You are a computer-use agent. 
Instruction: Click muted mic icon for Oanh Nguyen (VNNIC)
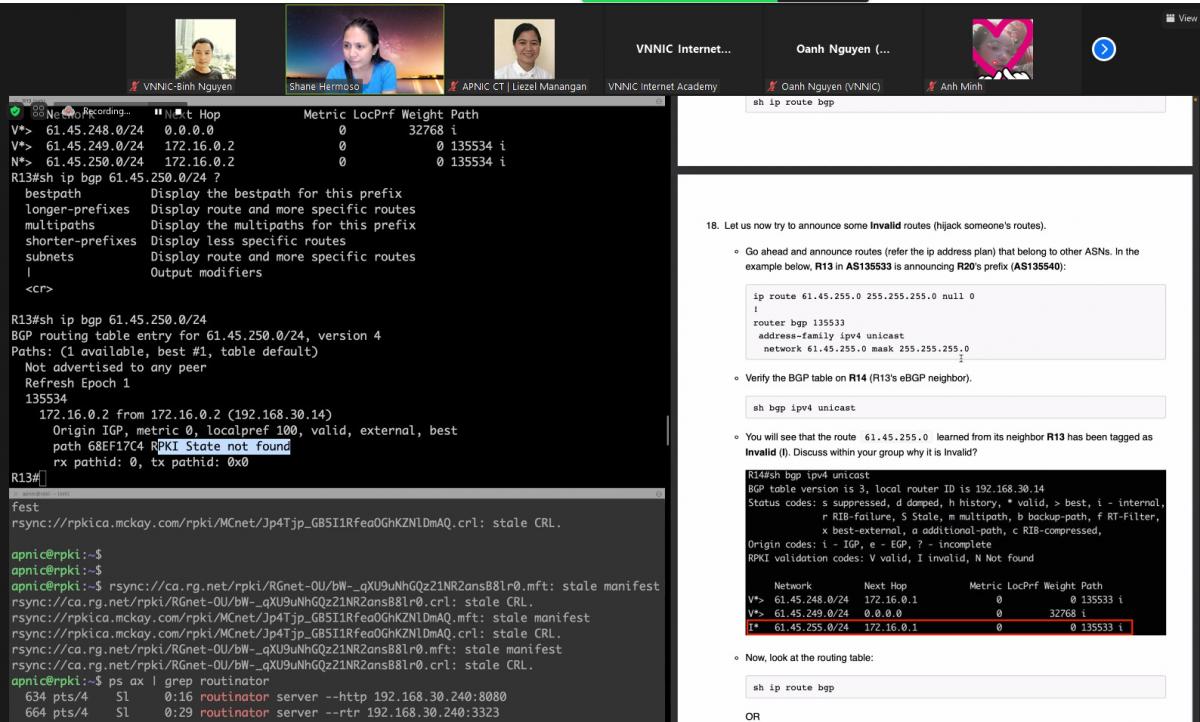(773, 87)
